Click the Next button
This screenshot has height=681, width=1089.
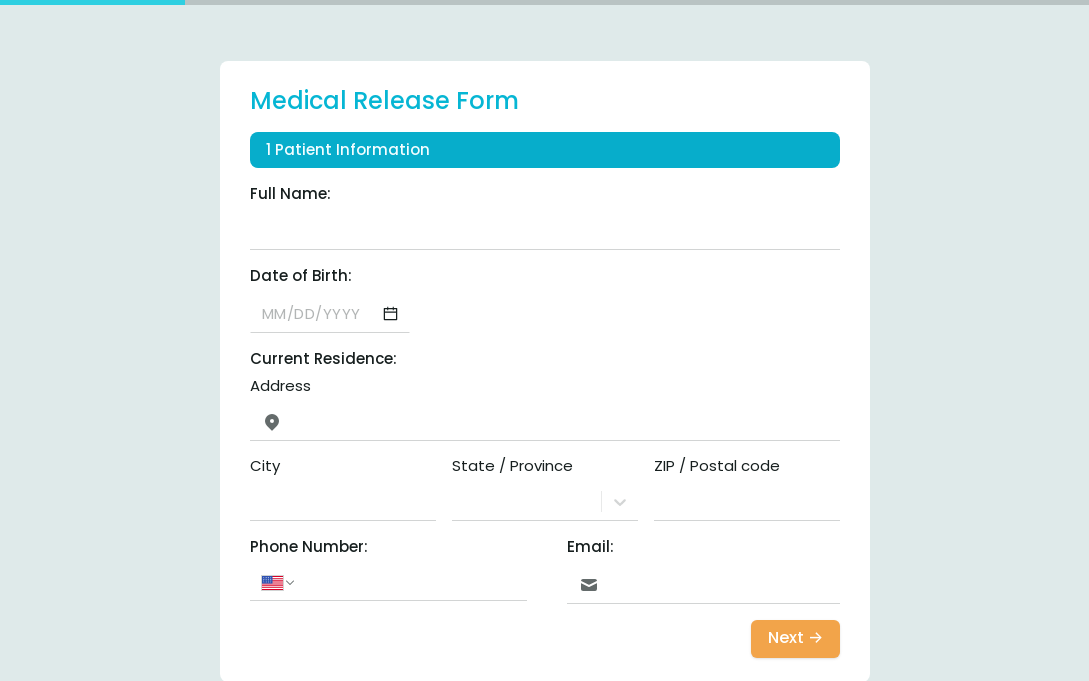tap(795, 638)
